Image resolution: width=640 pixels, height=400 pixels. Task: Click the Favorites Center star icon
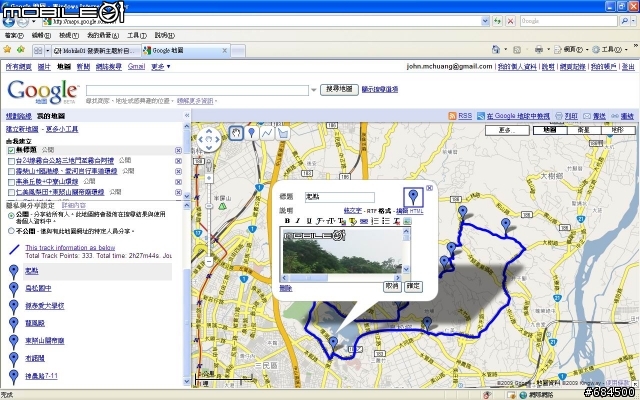pos(7,49)
